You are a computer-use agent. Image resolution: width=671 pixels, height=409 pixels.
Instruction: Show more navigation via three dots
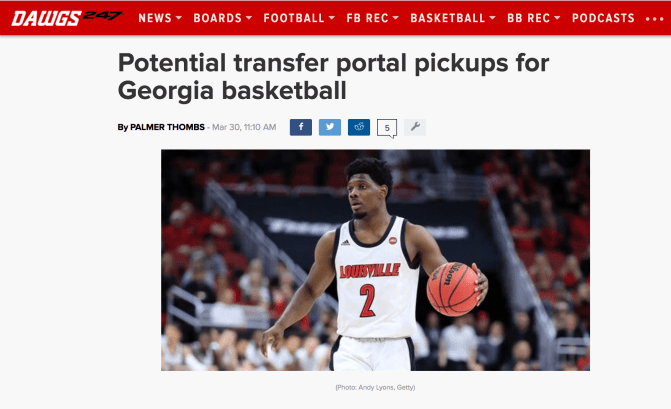654,19
